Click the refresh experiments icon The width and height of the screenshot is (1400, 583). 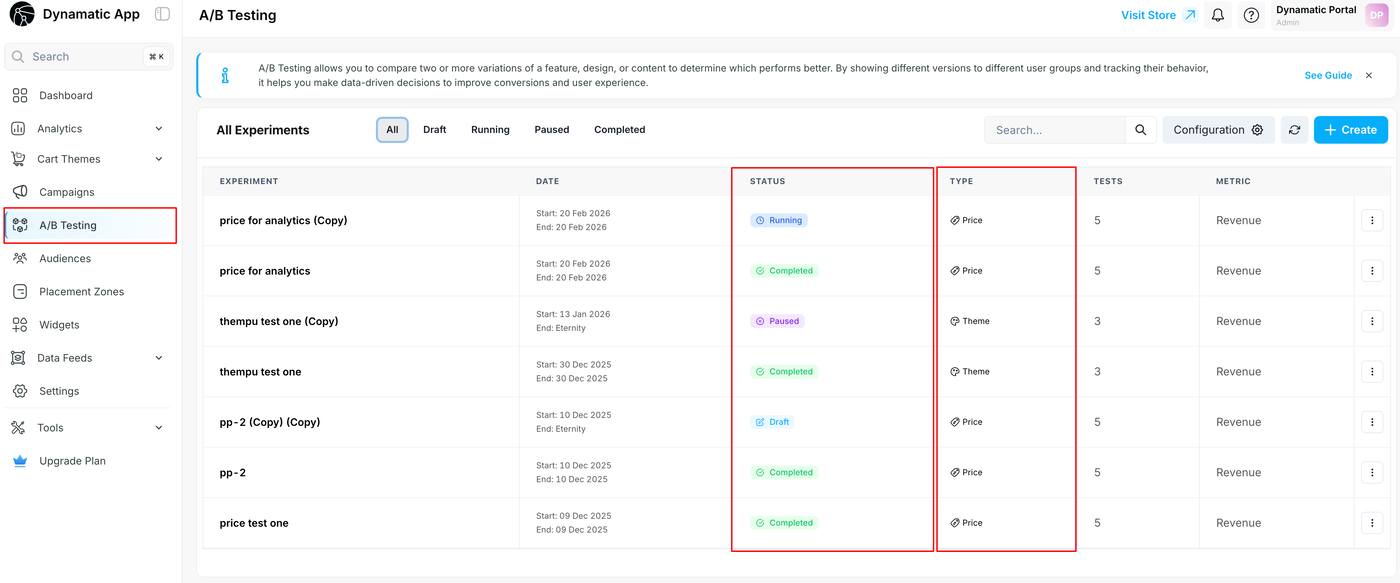pos(1294,130)
